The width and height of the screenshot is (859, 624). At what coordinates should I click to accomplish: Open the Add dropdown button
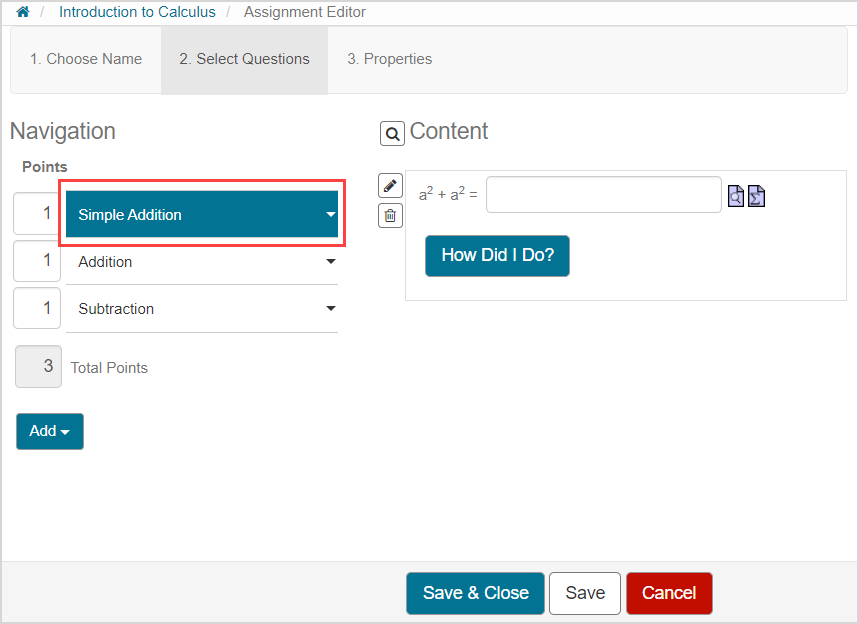click(50, 431)
